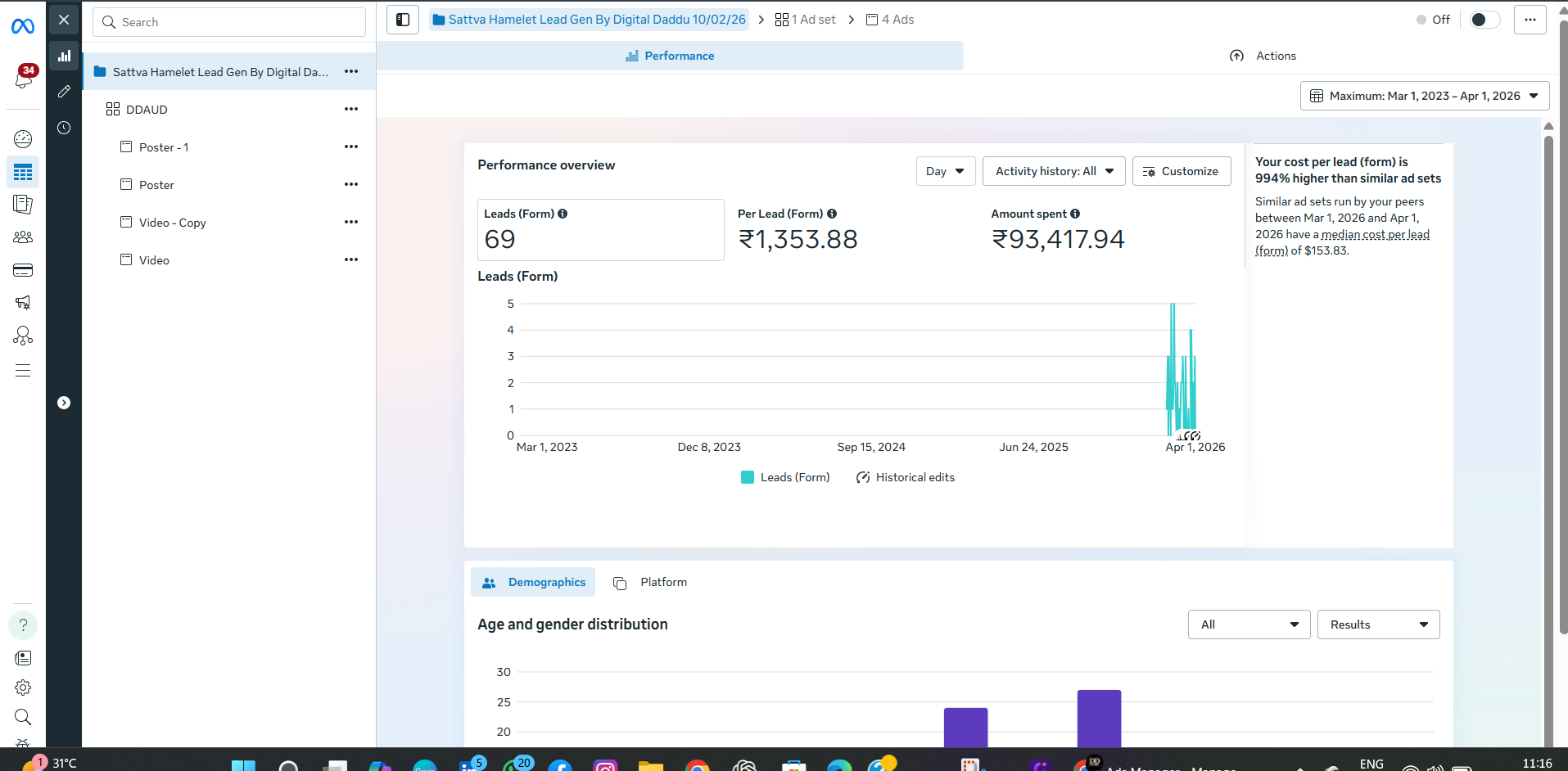Open notifications bell with 34 badge
Image resolution: width=1568 pixels, height=771 pixels.
[x=23, y=79]
